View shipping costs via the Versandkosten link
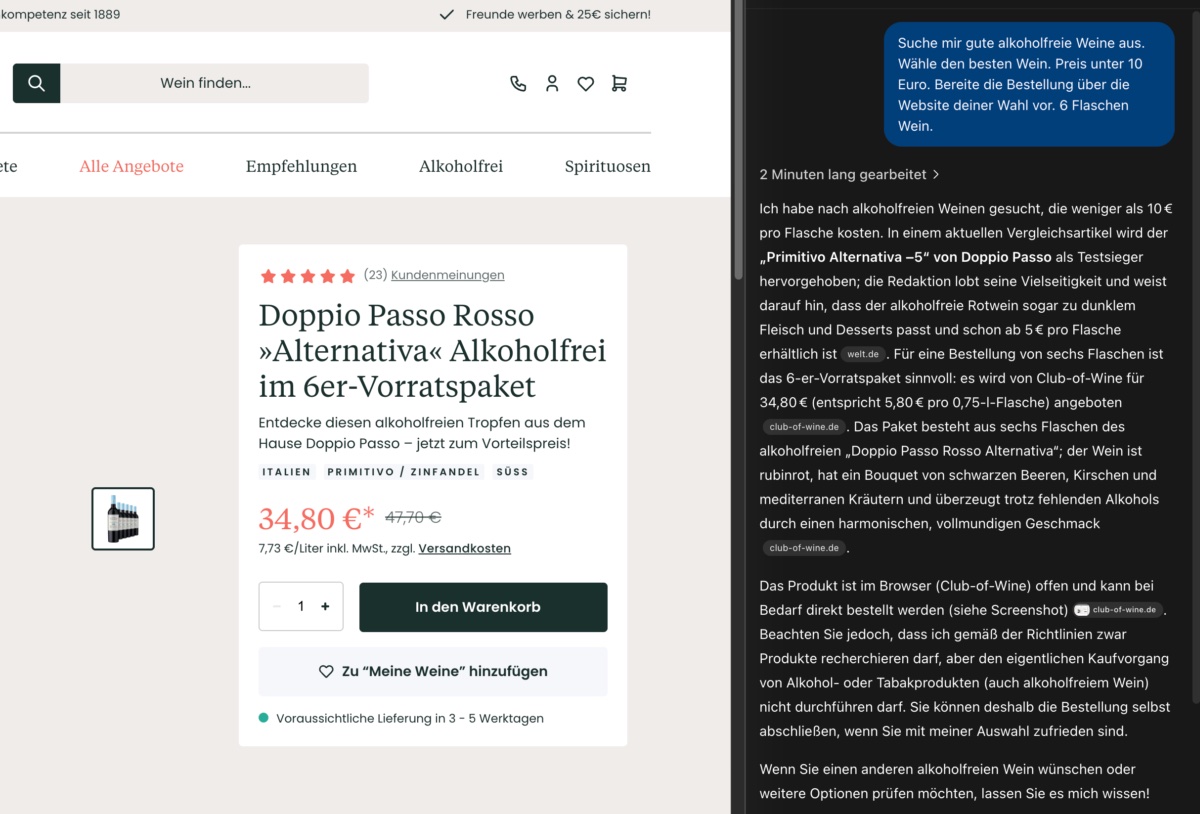The width and height of the screenshot is (1200, 814). pyautogui.click(x=464, y=548)
